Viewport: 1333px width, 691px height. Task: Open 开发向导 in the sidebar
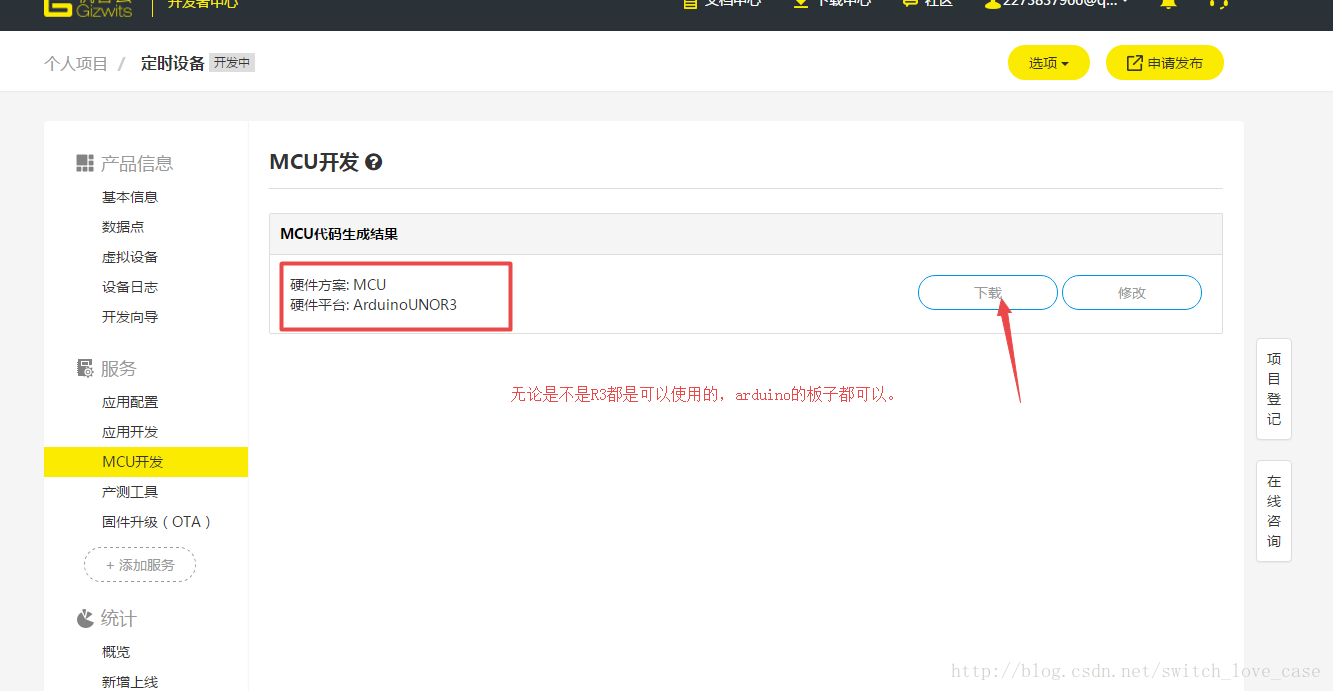[130, 317]
